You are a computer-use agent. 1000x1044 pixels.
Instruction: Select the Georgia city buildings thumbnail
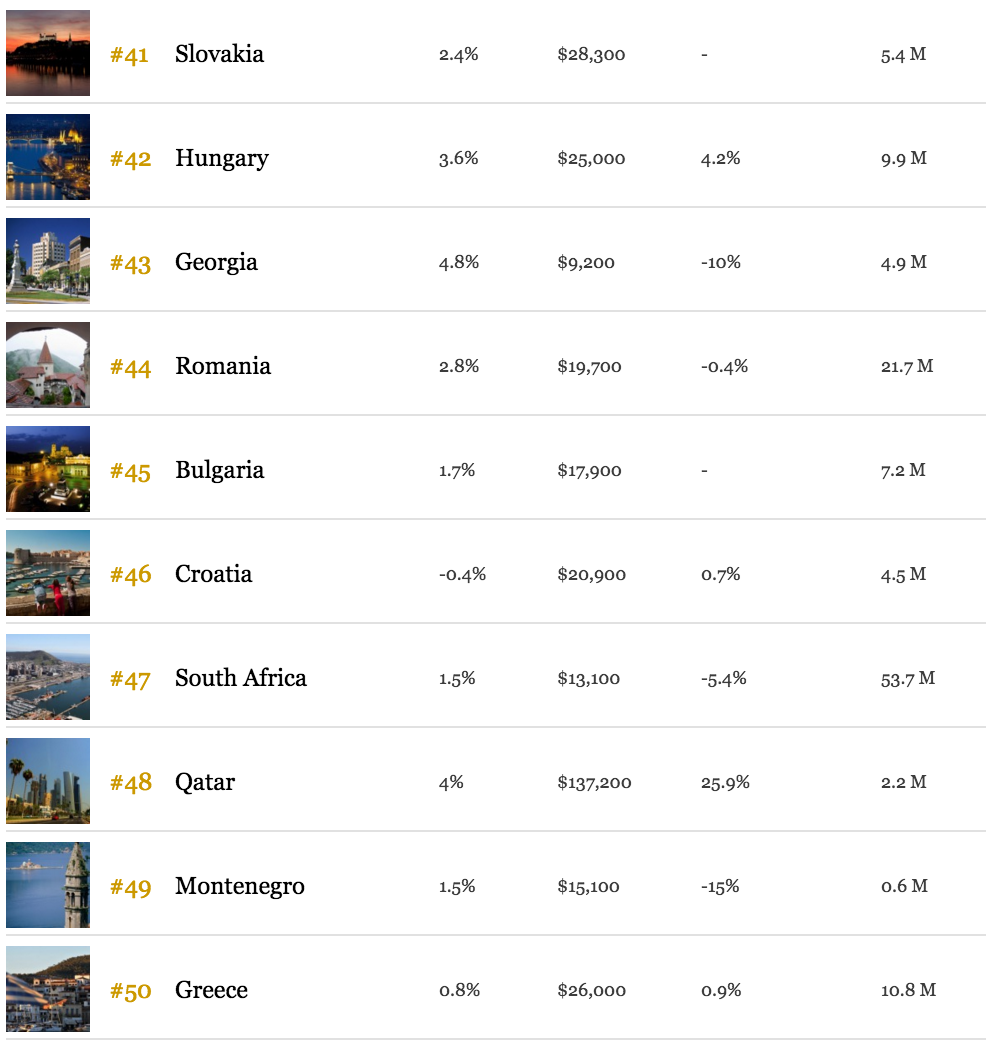click(48, 261)
